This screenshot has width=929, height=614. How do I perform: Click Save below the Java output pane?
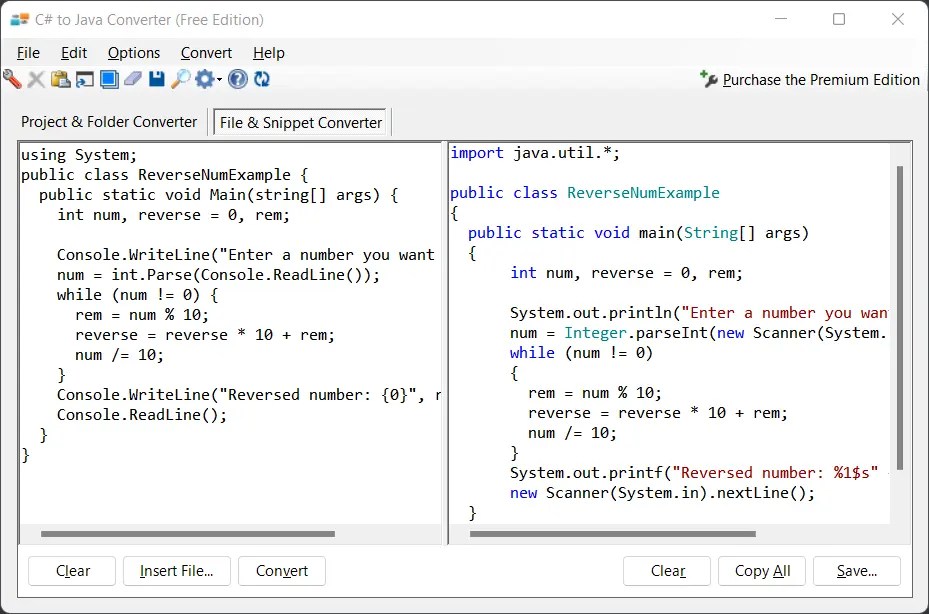coord(856,571)
